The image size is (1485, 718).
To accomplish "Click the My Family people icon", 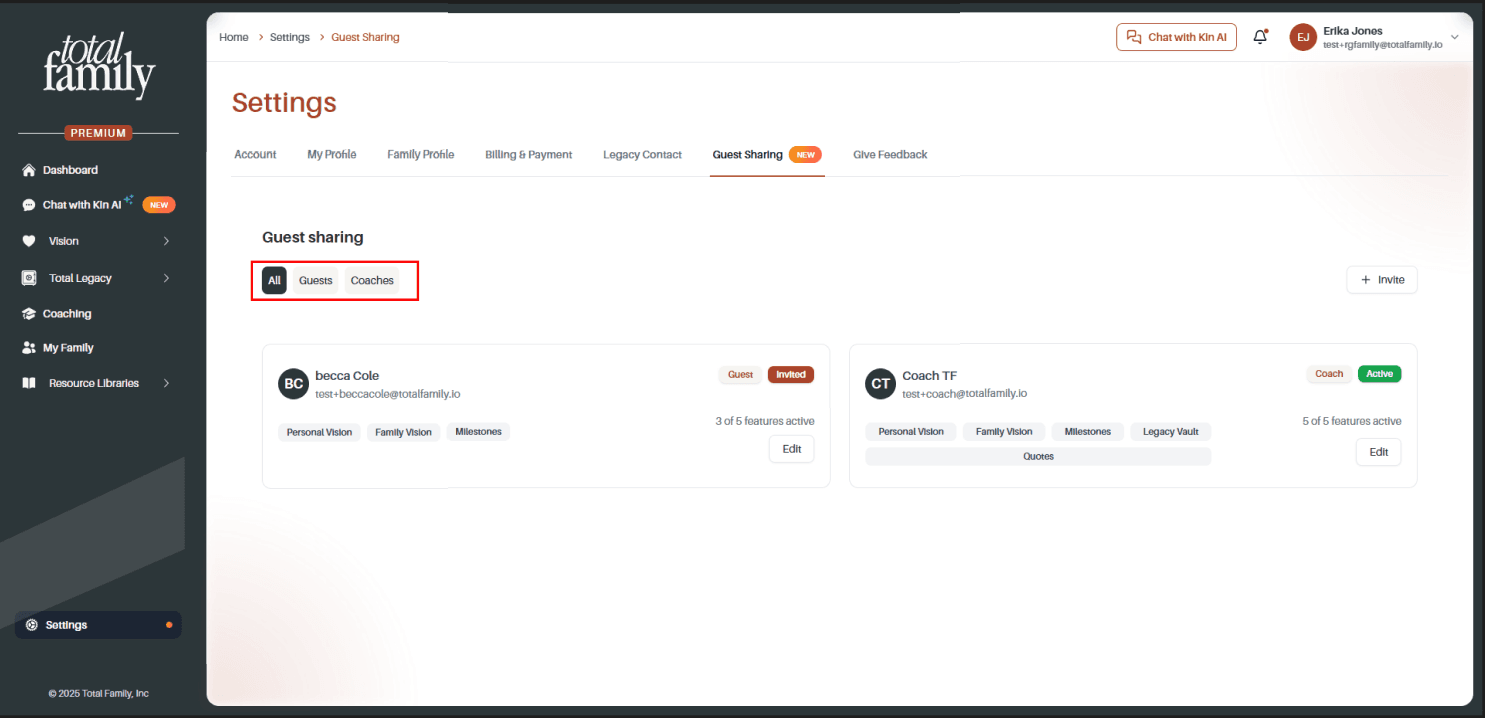I will [29, 348].
